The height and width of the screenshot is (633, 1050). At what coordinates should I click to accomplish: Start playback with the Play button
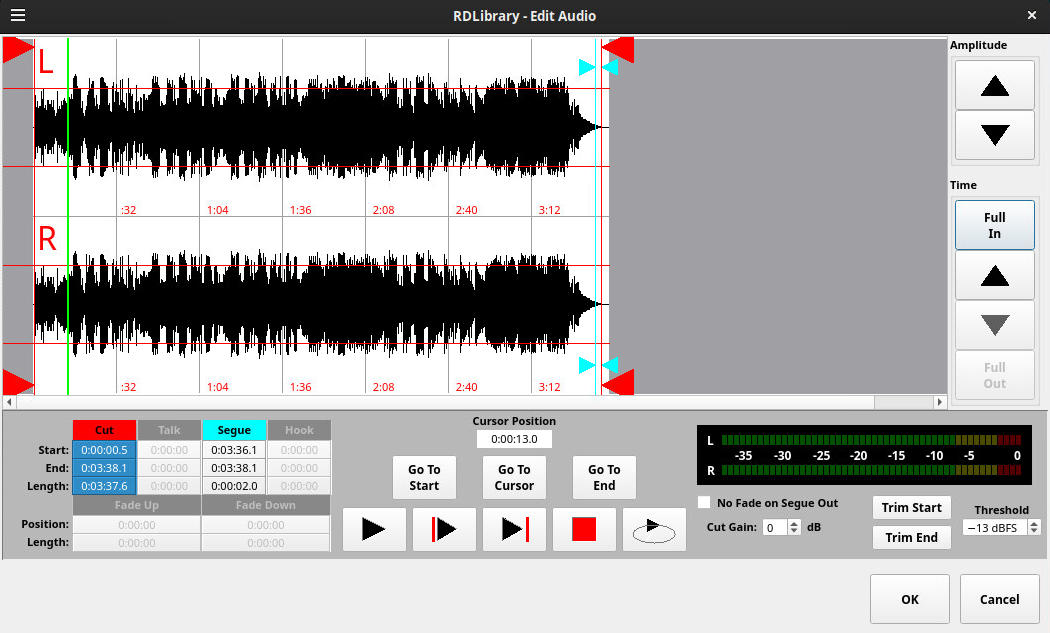pyautogui.click(x=374, y=529)
